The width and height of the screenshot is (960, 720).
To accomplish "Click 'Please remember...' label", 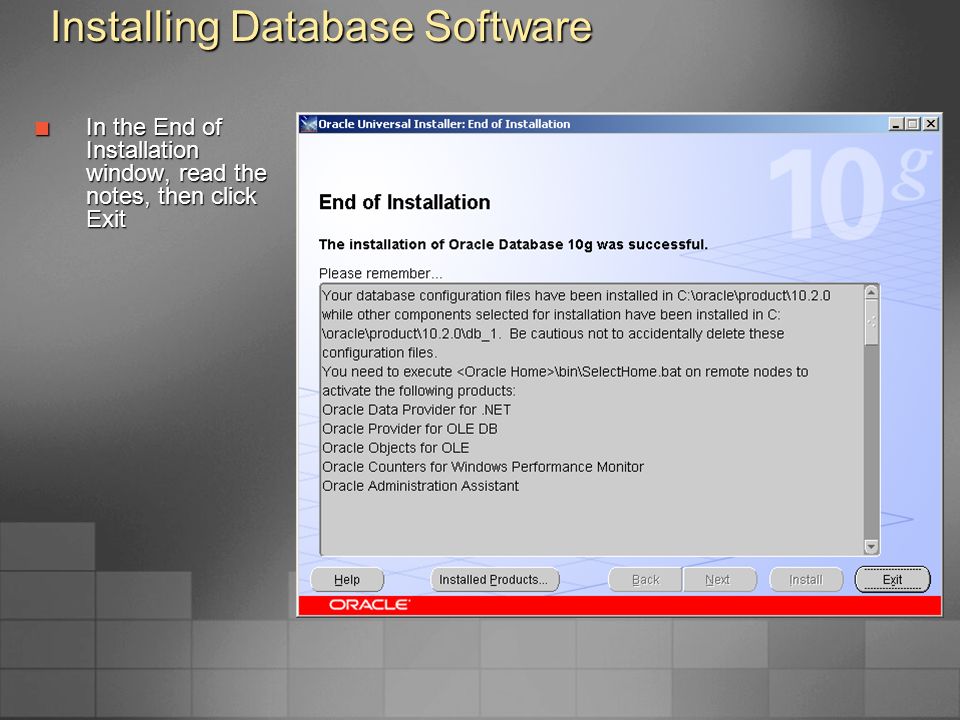I will pos(380,273).
